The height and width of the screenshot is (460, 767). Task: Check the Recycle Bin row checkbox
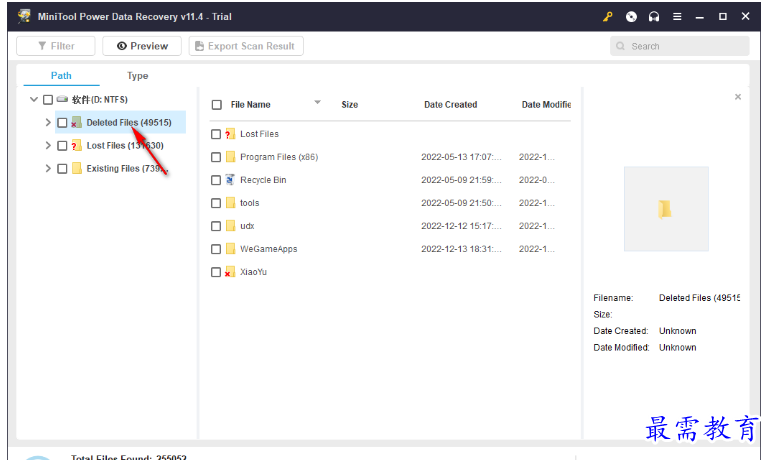click(216, 180)
